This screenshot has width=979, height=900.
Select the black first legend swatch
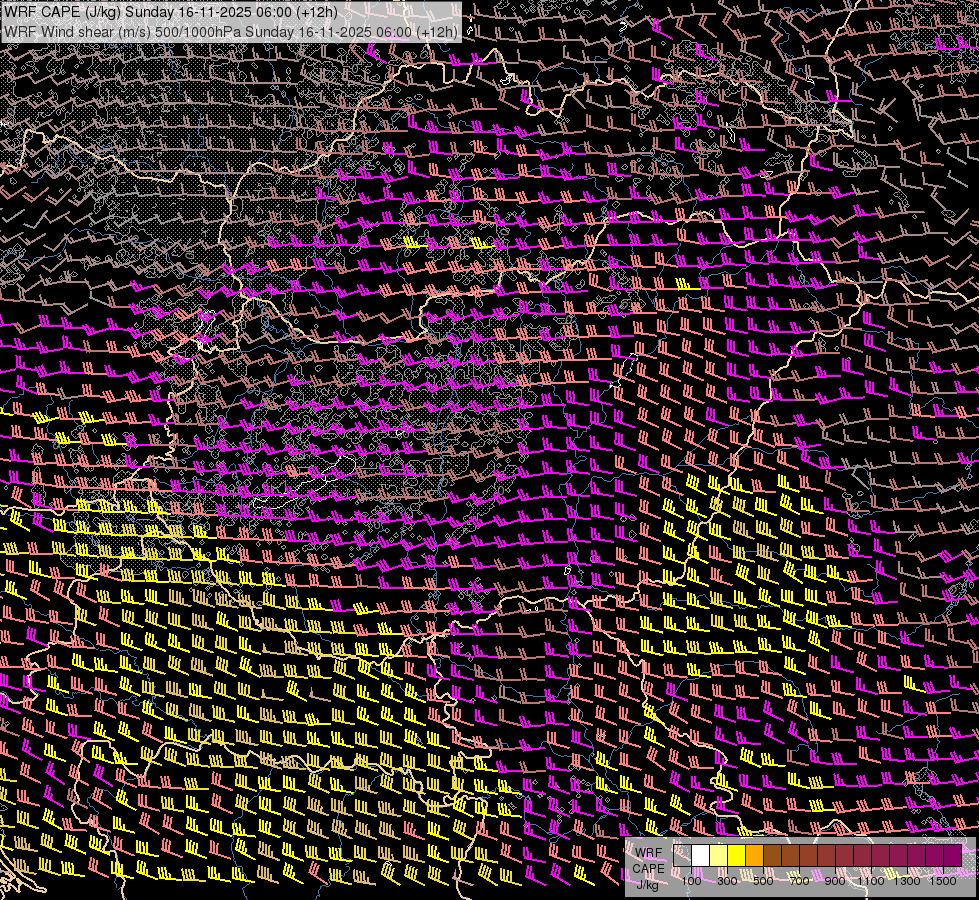pos(682,856)
